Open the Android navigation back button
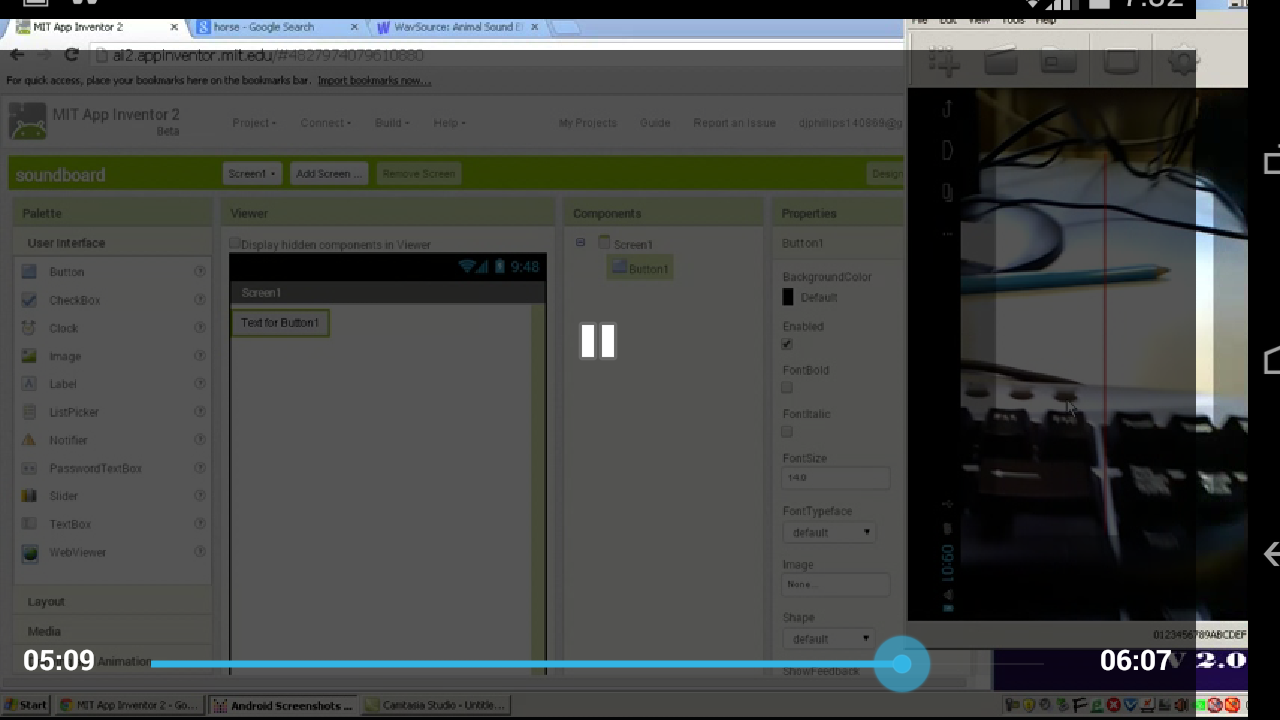Image resolution: width=1280 pixels, height=720 pixels. coord(1271,553)
